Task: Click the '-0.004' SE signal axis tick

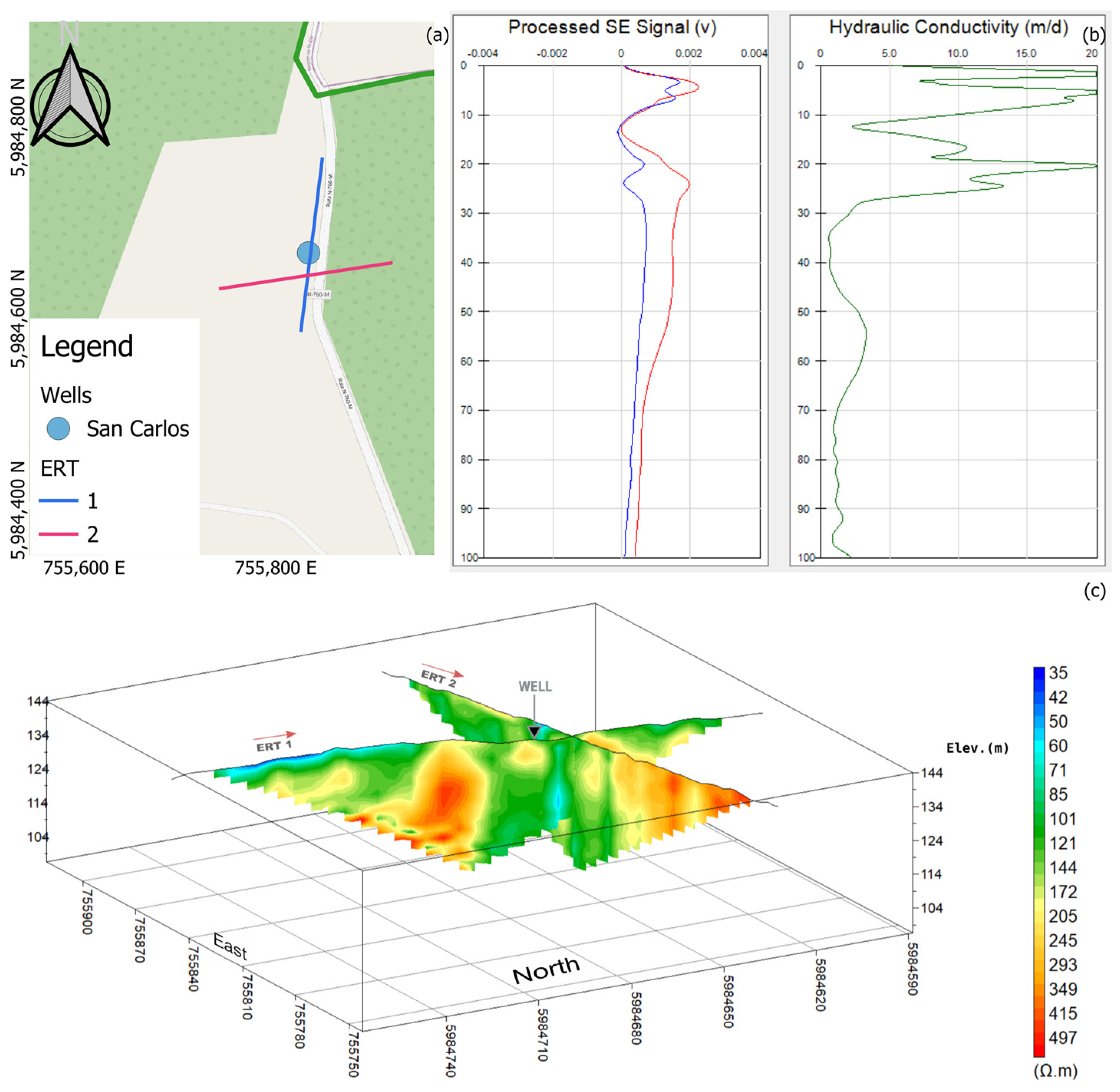Action: (x=483, y=54)
